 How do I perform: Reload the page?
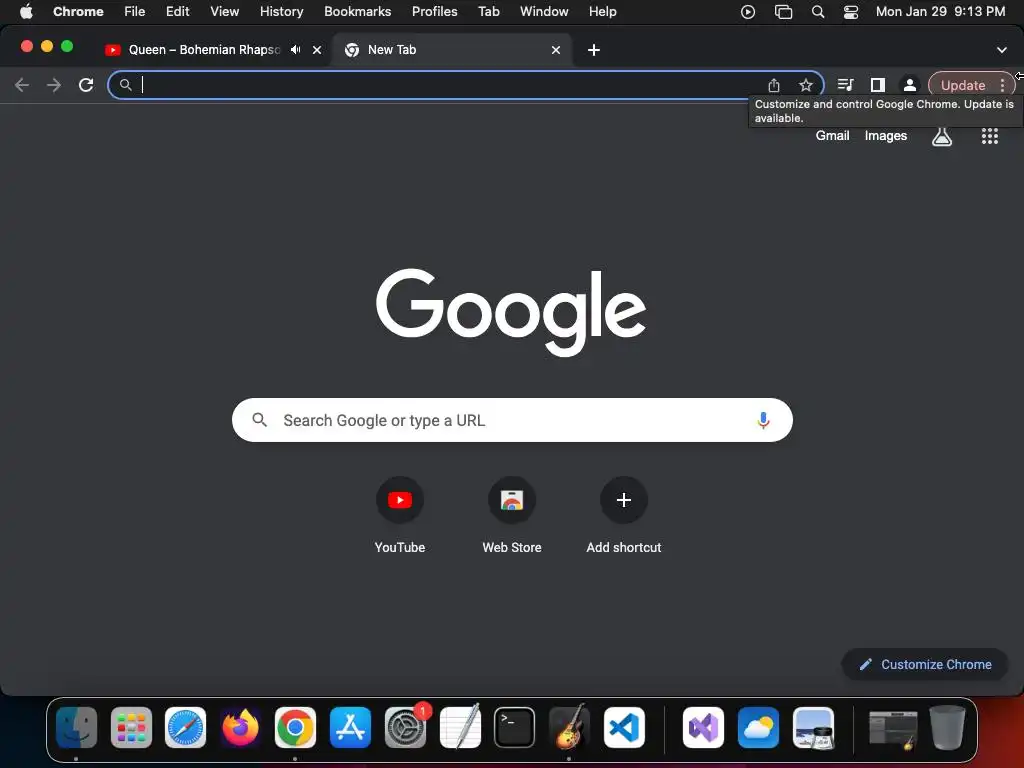click(86, 85)
